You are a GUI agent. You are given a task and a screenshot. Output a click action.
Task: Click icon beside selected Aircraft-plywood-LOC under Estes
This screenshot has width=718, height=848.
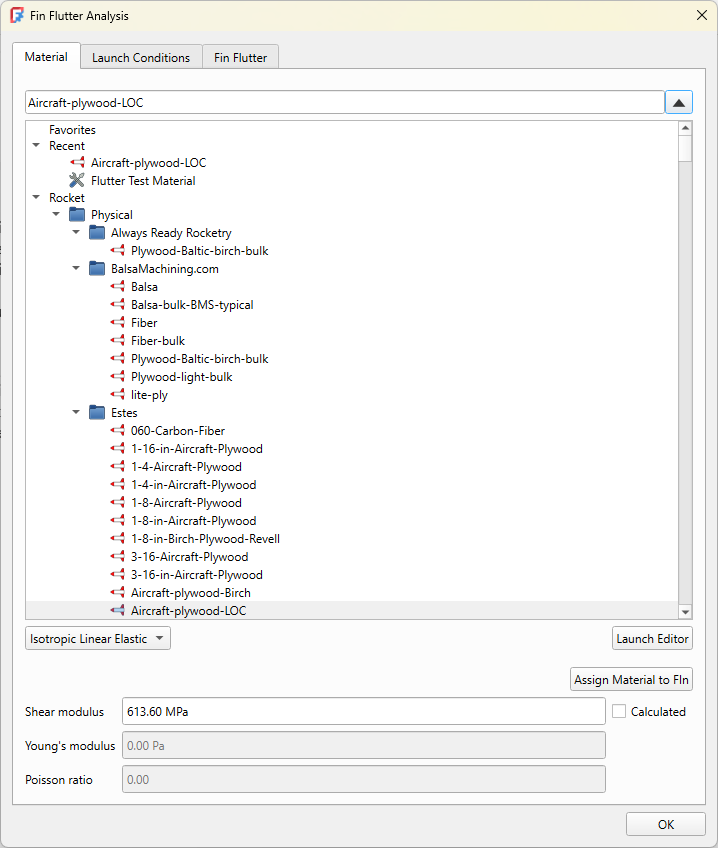117,610
